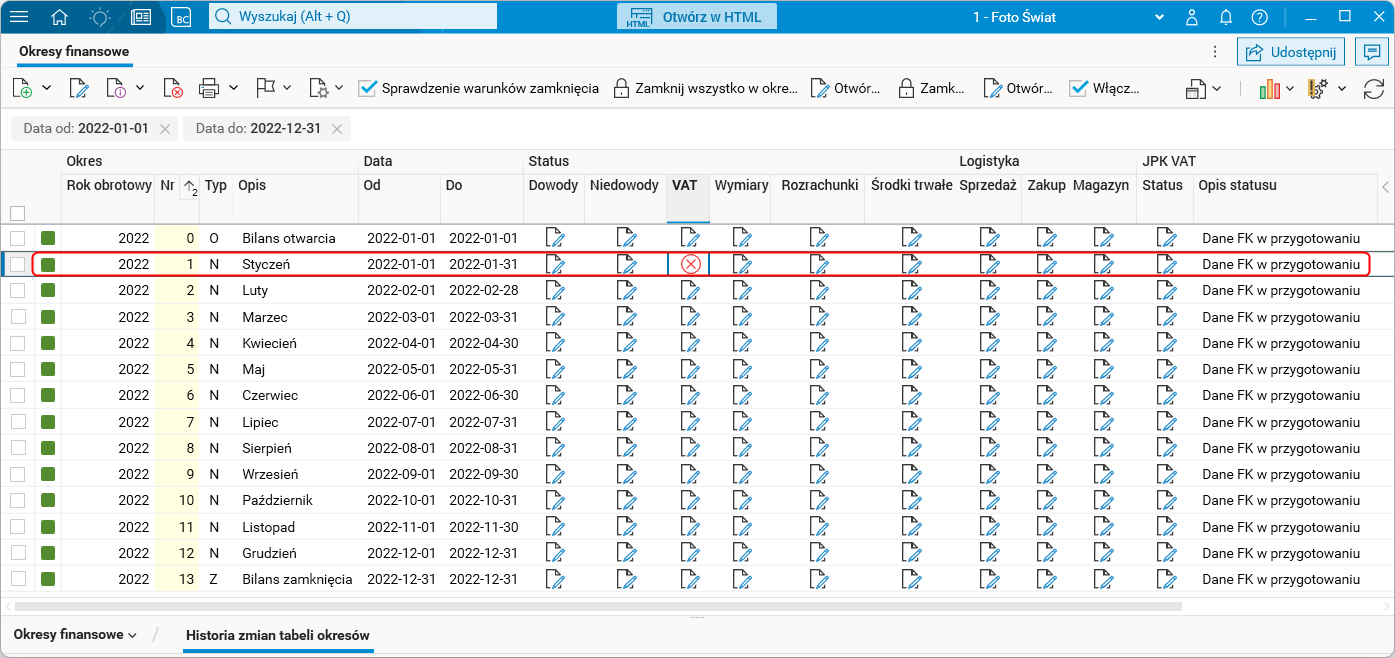Click Otwórz w HTML button
This screenshot has height=658, width=1395.
pyautogui.click(x=696, y=17)
